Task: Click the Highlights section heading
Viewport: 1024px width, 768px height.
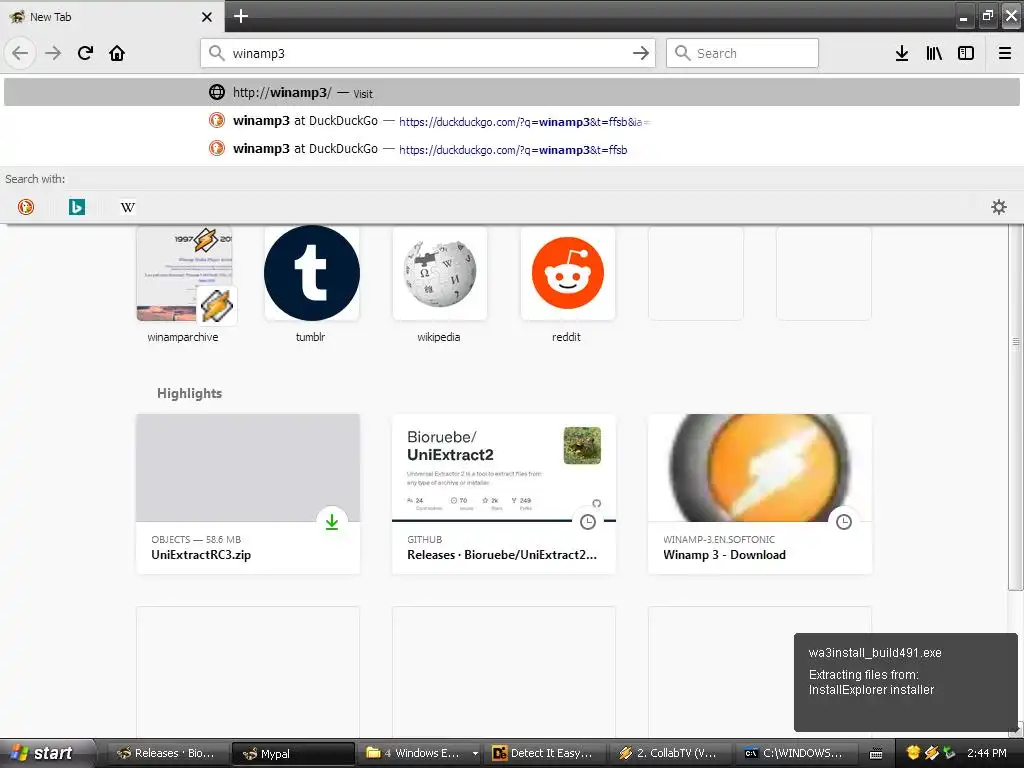Action: click(x=189, y=393)
